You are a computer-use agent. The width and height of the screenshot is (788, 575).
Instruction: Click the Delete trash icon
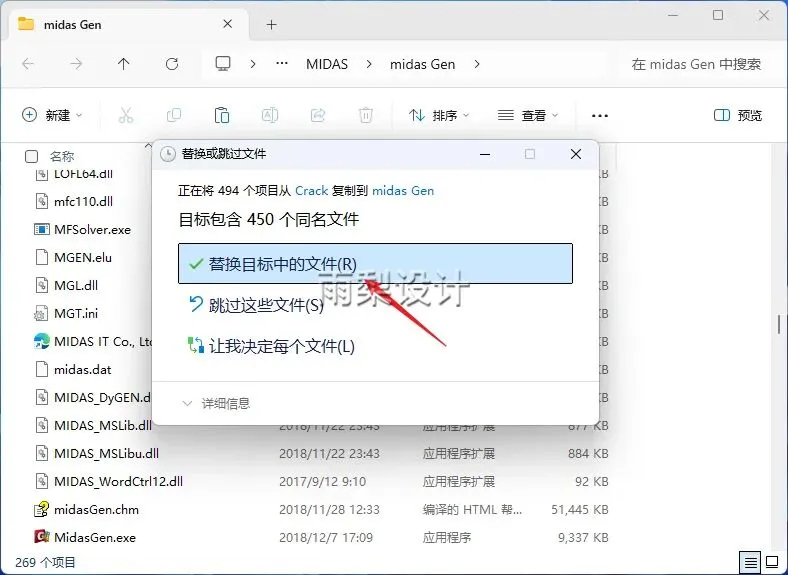365,115
